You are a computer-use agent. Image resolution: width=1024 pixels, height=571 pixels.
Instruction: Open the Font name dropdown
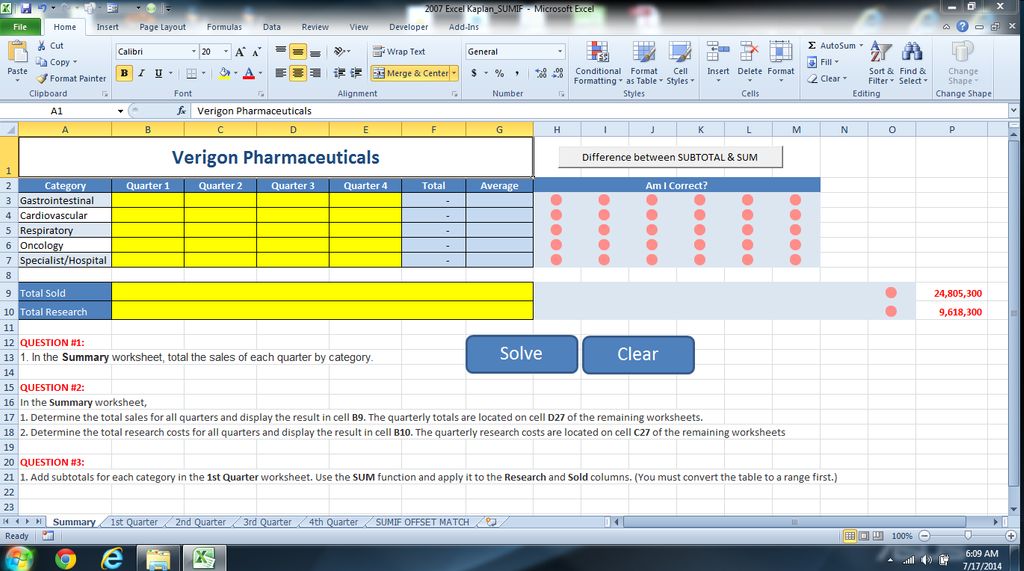(194, 52)
